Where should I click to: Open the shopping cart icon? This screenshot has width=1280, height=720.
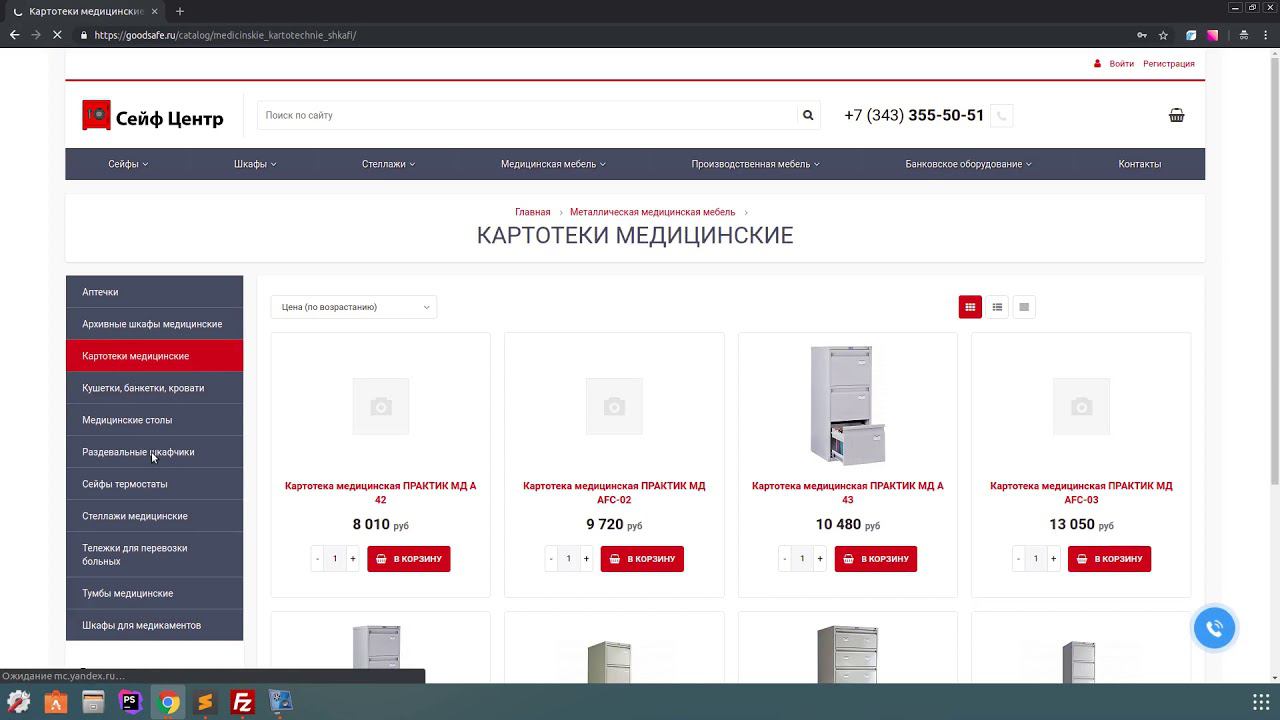[1177, 115]
